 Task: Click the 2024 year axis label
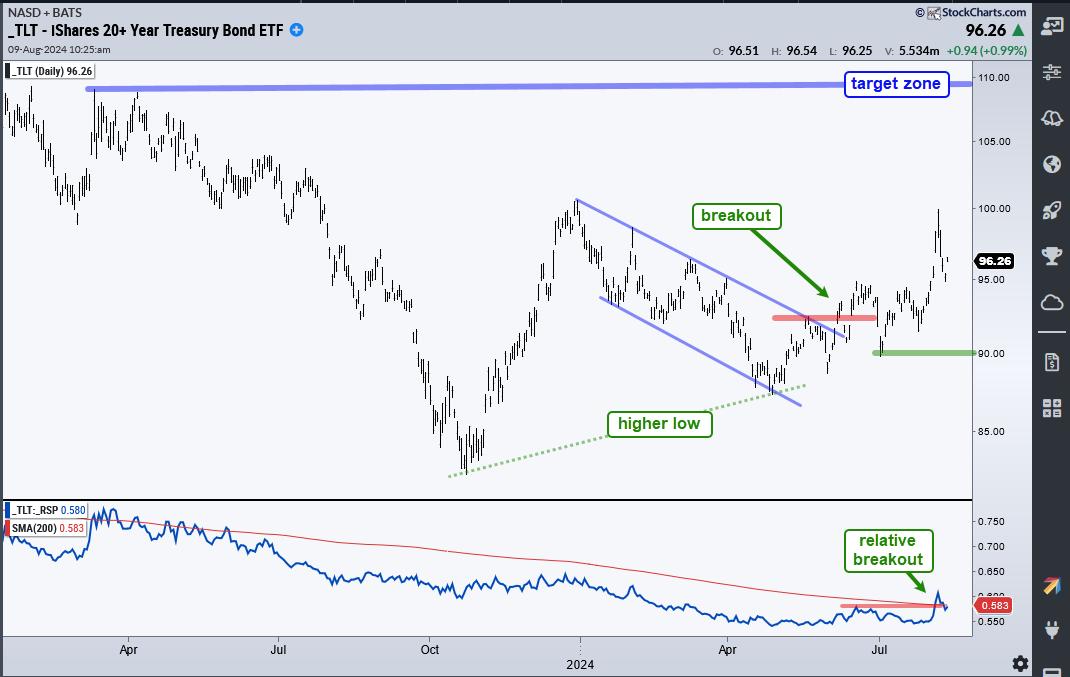click(x=580, y=664)
